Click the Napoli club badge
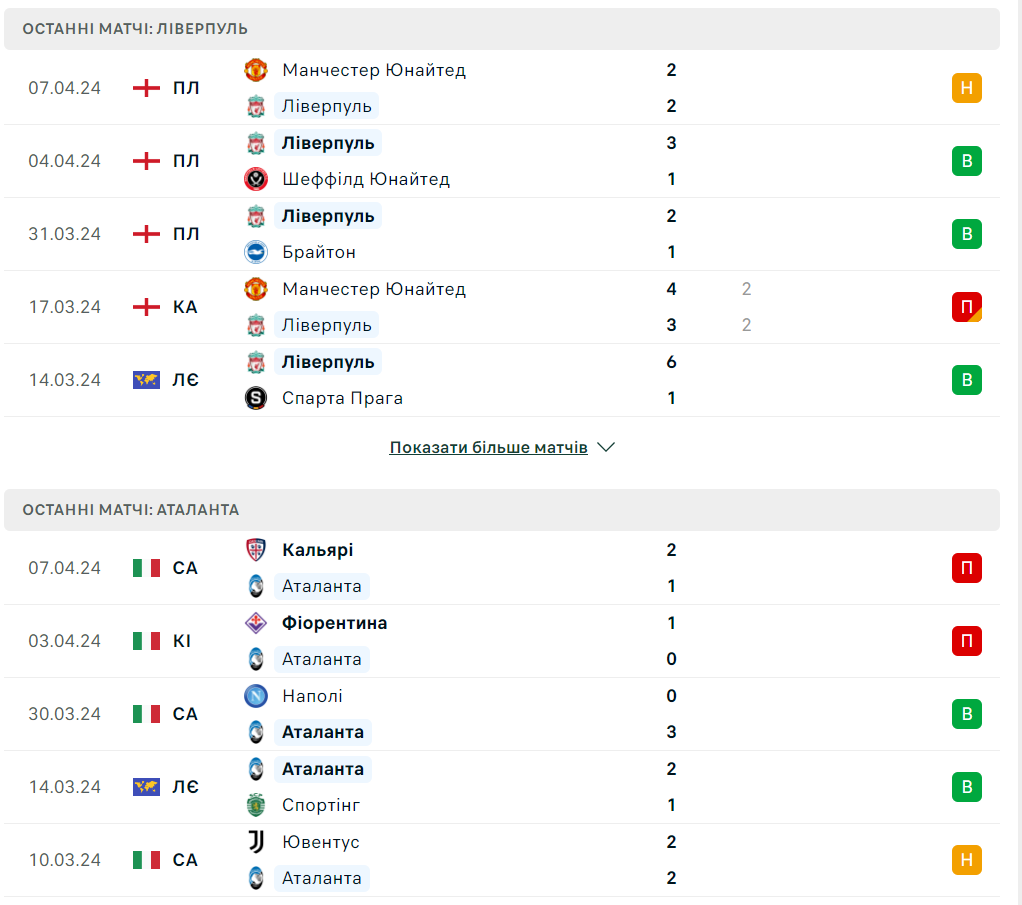 pos(256,696)
